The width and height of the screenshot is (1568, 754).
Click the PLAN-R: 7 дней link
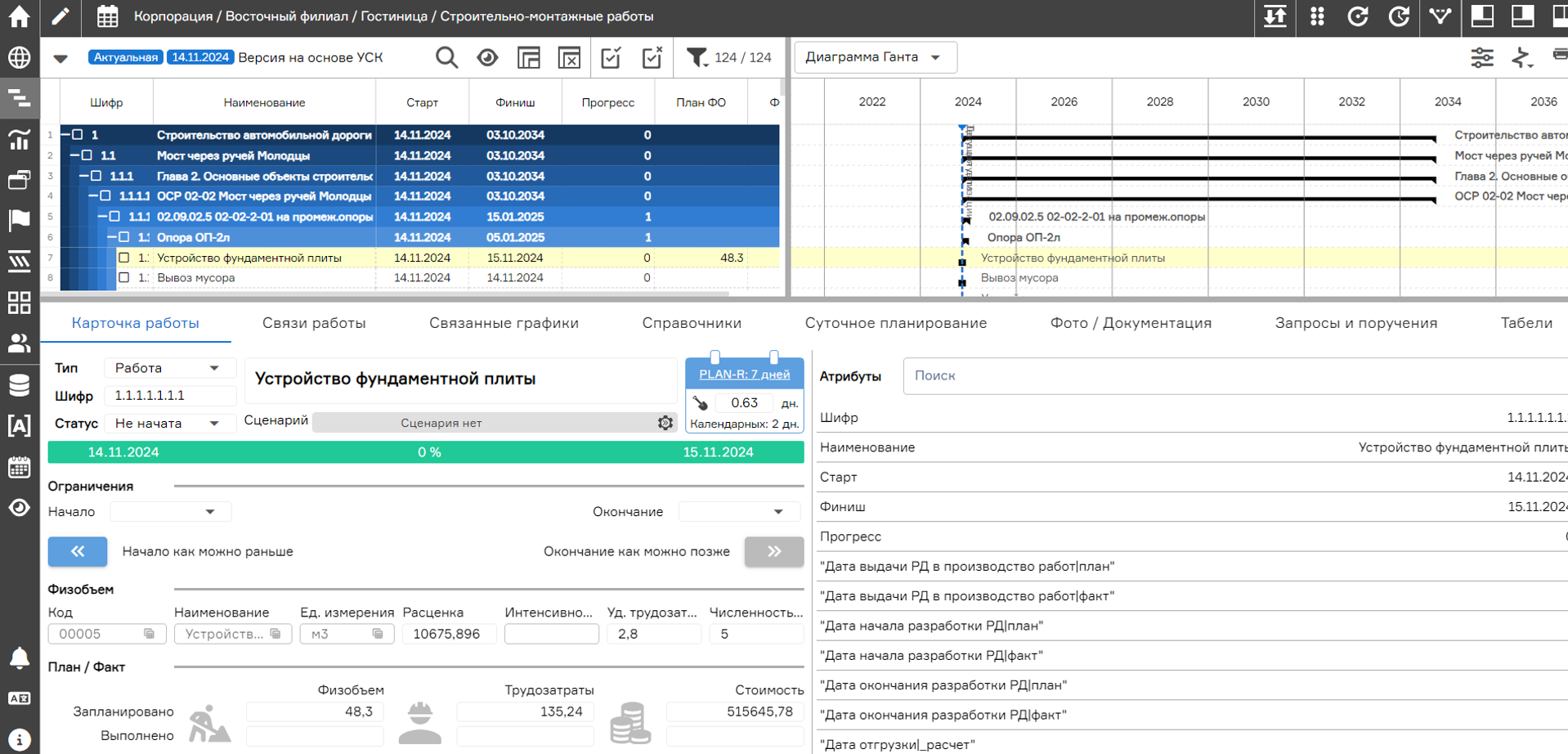click(744, 375)
